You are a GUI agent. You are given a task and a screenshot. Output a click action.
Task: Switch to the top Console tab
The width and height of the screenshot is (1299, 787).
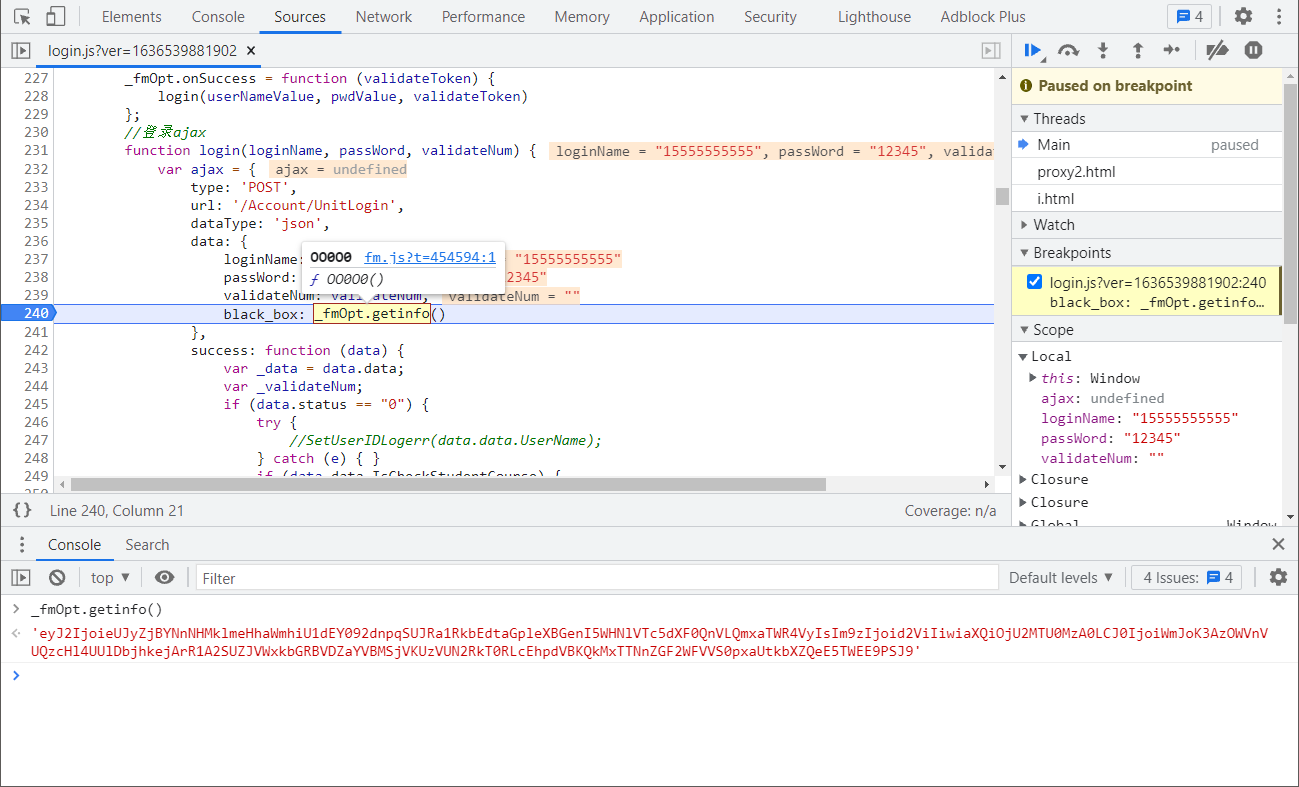[x=218, y=16]
